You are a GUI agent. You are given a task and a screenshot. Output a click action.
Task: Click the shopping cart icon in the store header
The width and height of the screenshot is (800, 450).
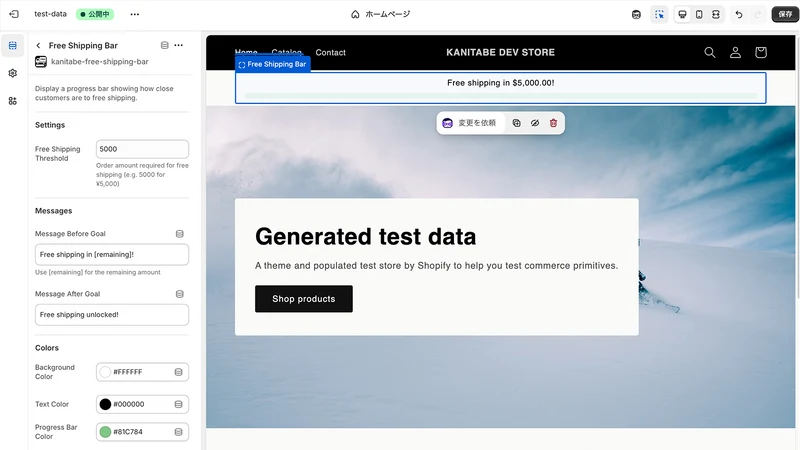(761, 53)
